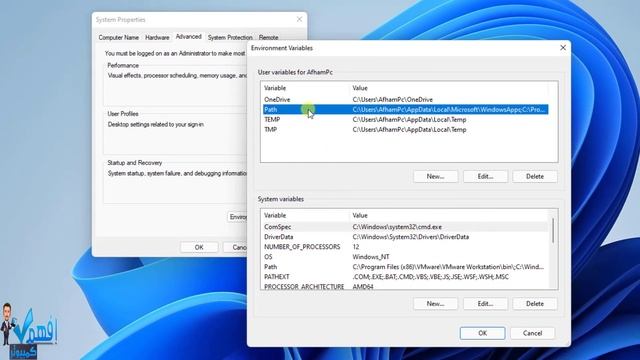Switch to the Hardware tab

point(157,37)
